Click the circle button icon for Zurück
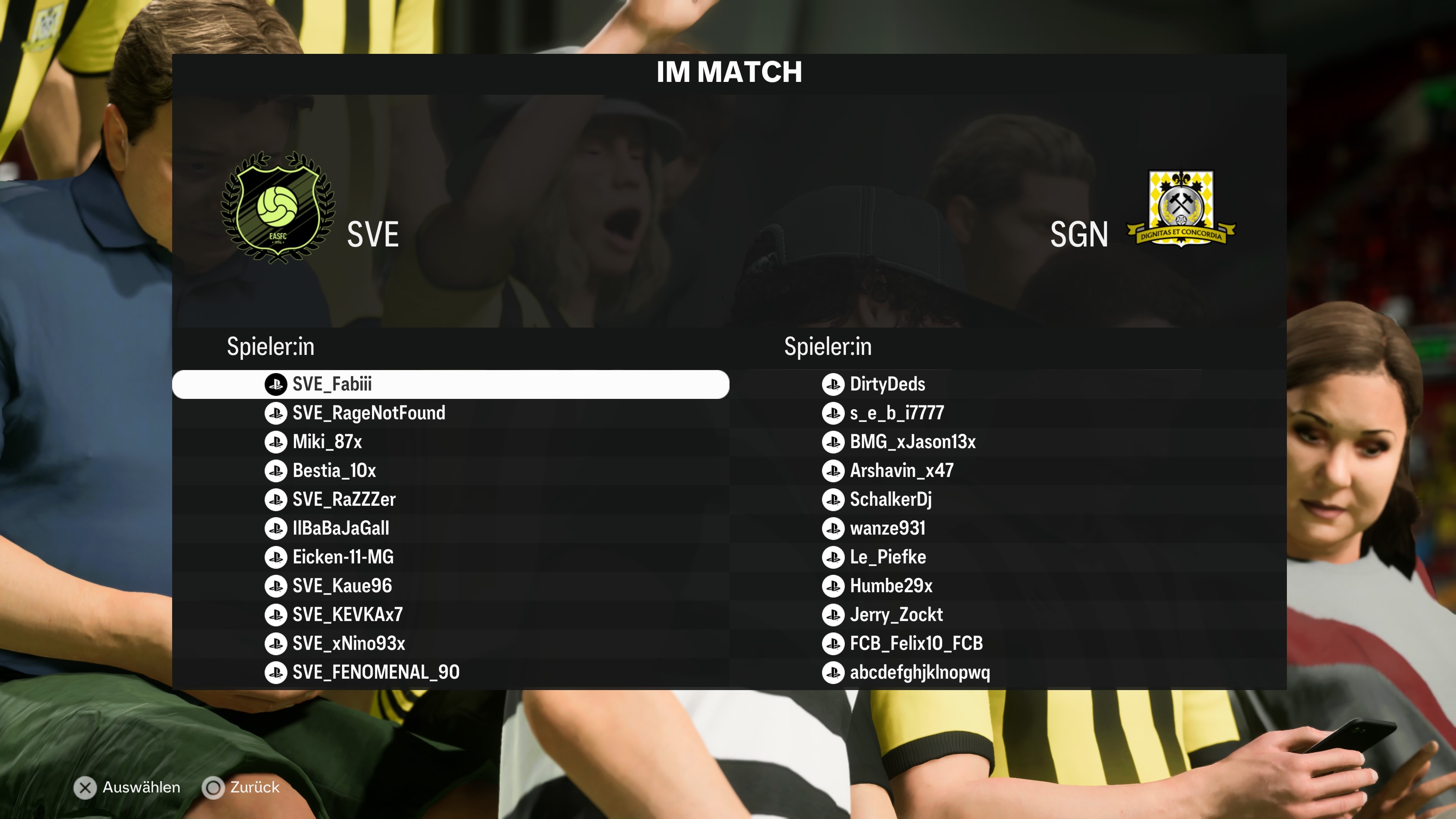1456x819 pixels. point(213,788)
